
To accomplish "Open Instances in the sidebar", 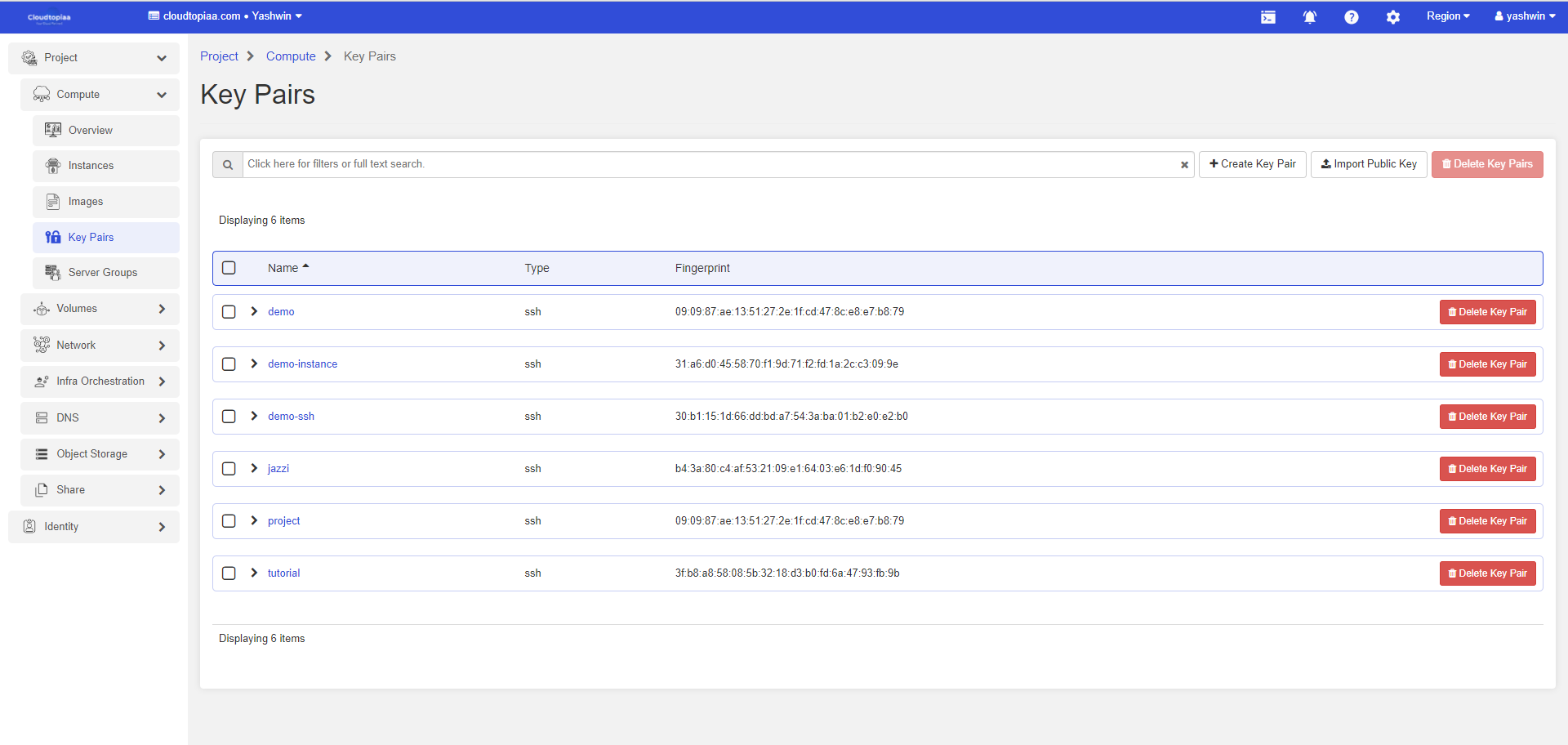I will [91, 166].
